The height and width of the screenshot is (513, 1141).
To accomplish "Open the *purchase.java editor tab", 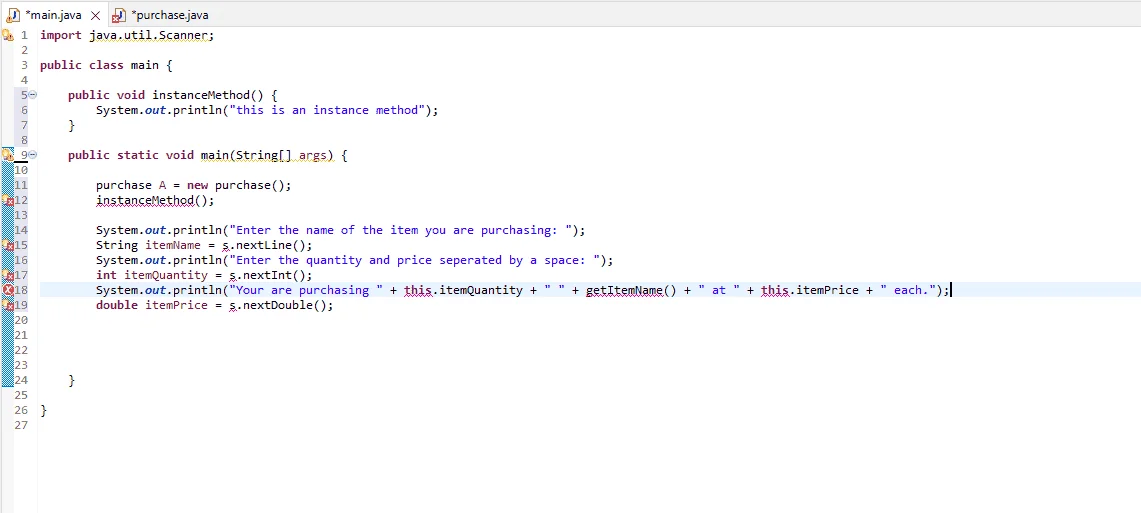I will (168, 15).
